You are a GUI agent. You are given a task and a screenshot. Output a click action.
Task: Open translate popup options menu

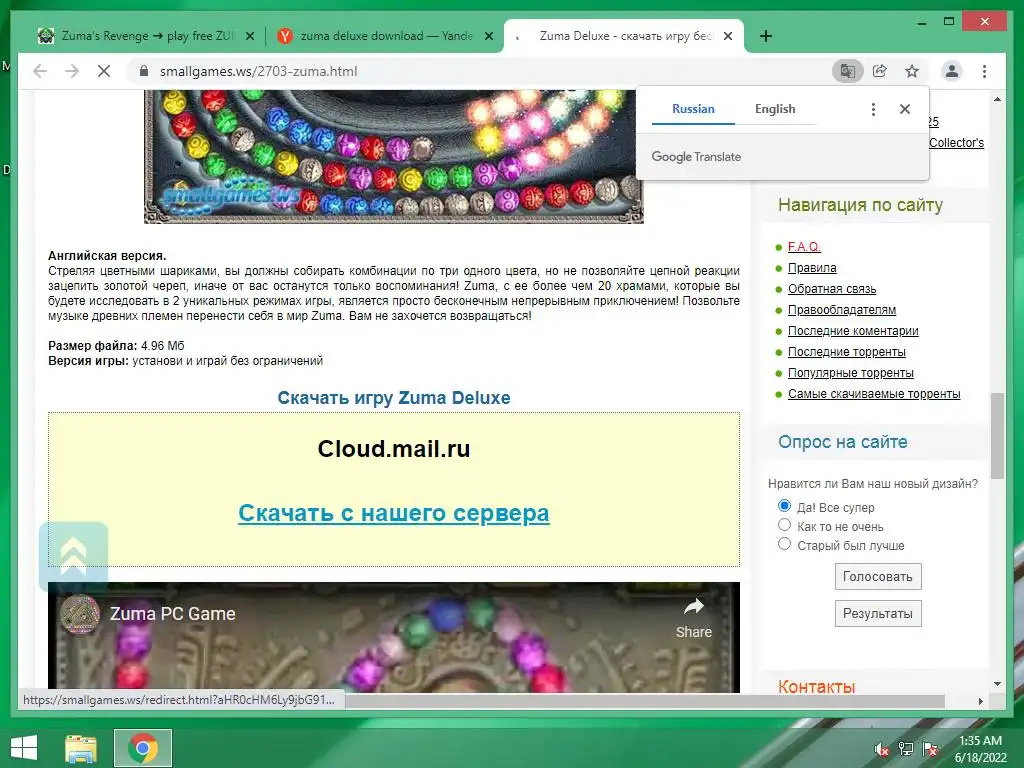(x=873, y=109)
